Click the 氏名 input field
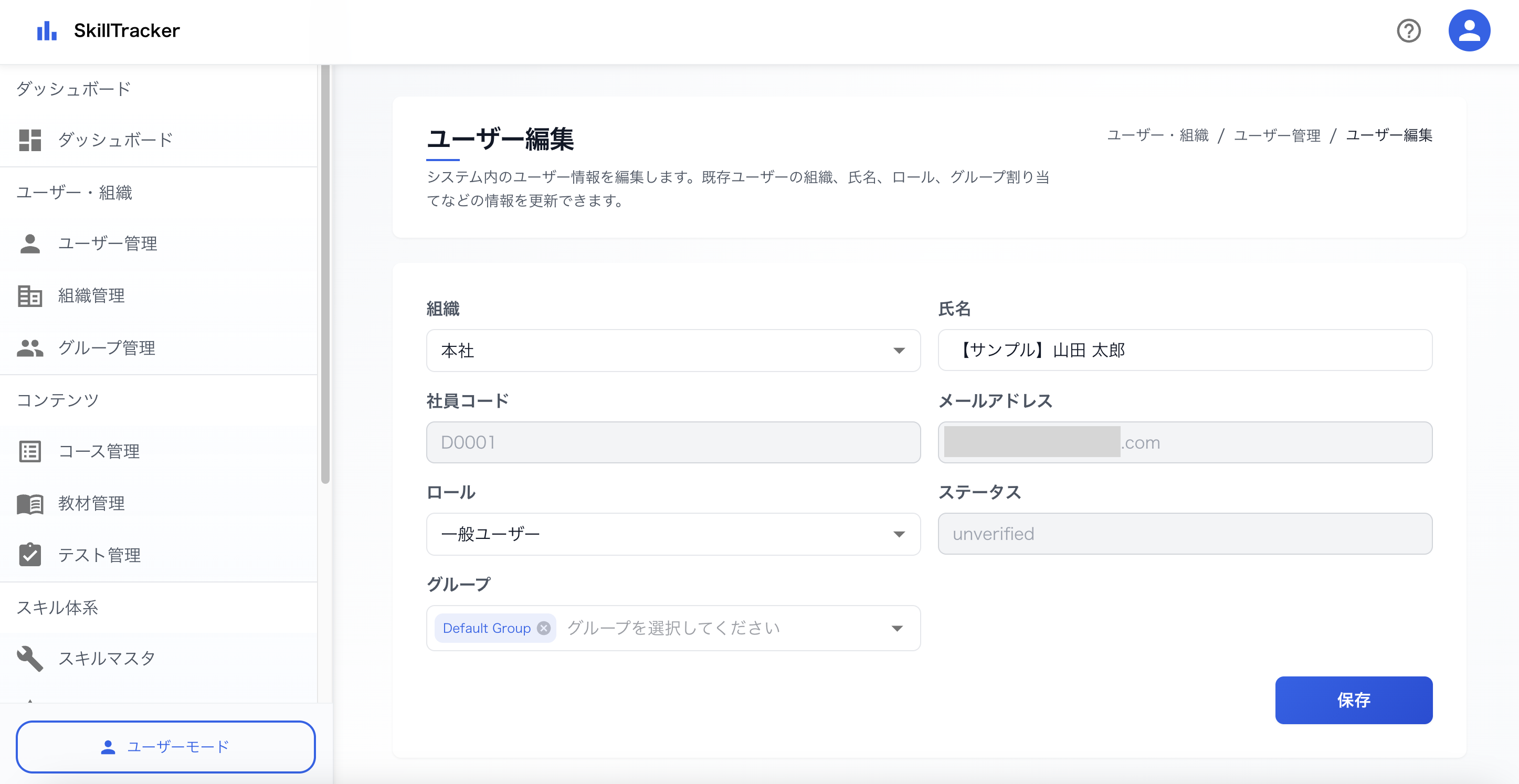 coord(1184,350)
